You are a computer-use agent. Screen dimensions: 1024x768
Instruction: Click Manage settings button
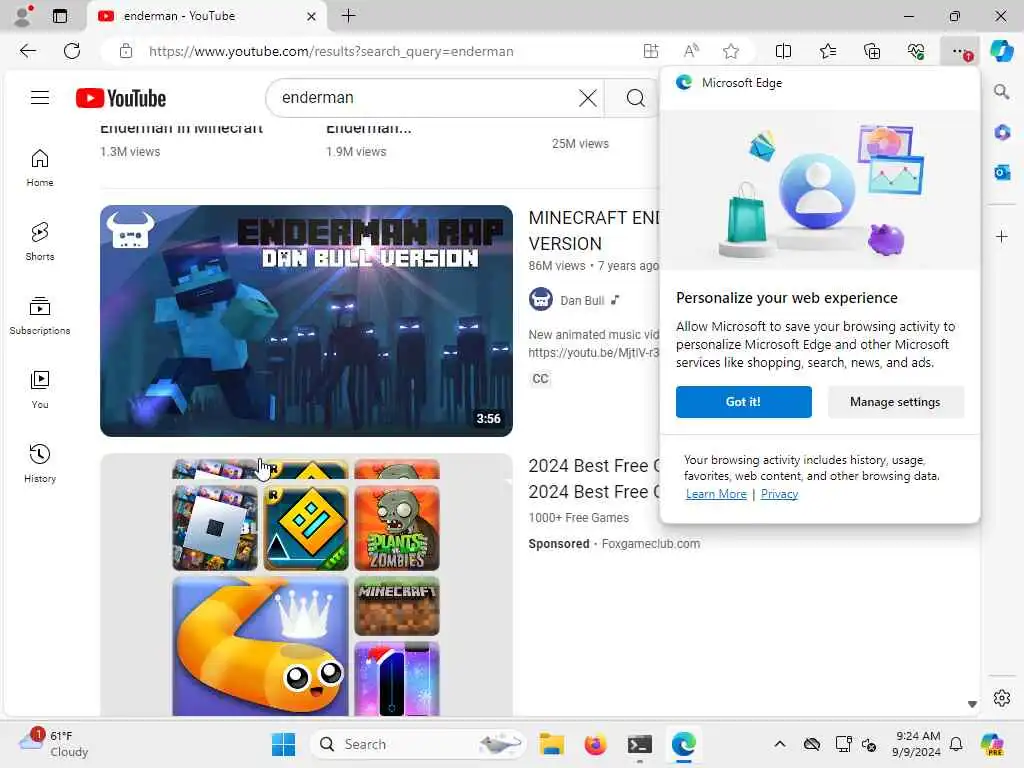[895, 402]
